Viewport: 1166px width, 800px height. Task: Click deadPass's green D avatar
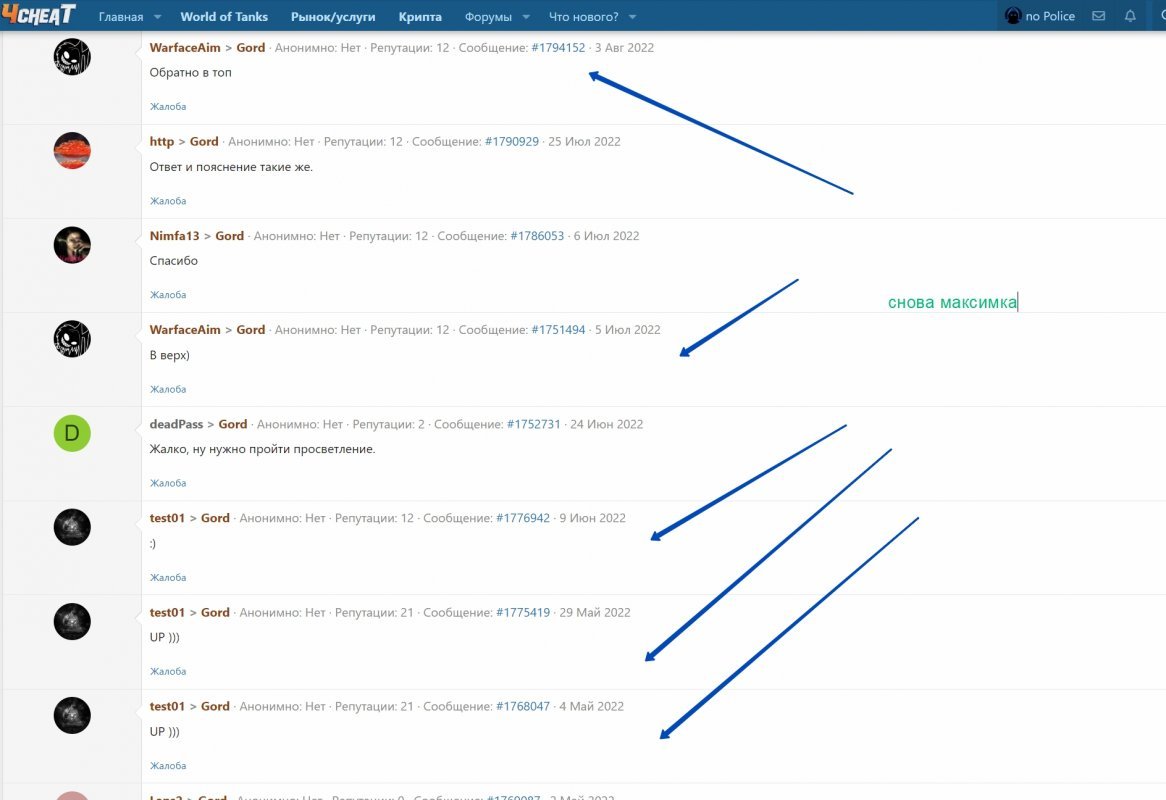click(72, 433)
